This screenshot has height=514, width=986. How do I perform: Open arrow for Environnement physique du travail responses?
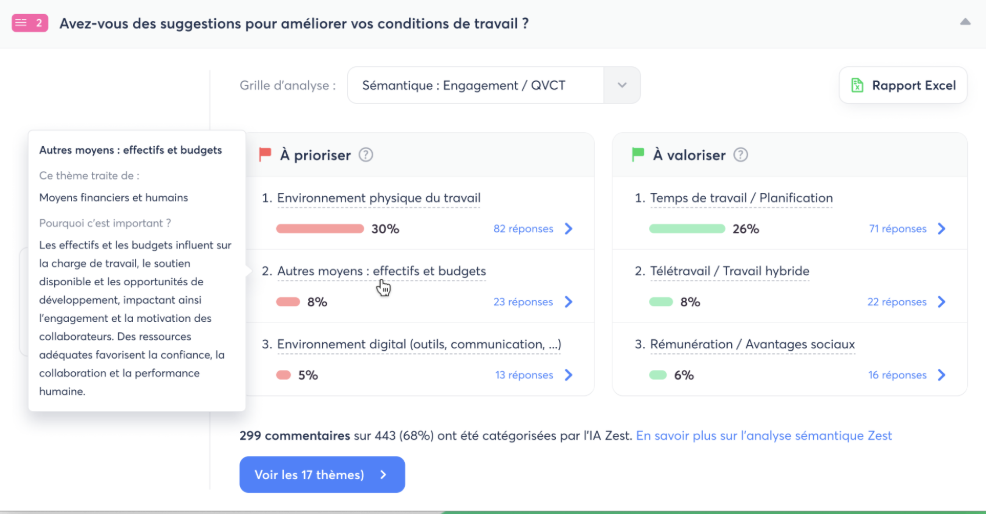coord(569,229)
